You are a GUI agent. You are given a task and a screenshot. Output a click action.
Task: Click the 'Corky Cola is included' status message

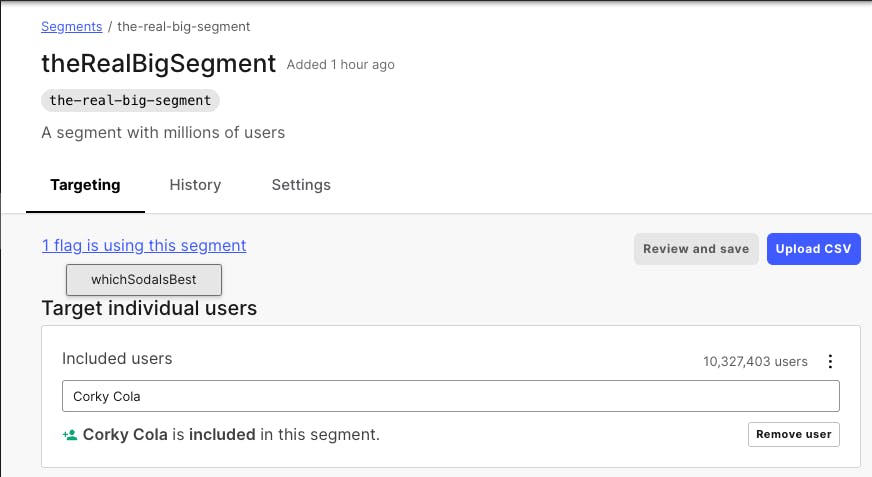[231, 435]
